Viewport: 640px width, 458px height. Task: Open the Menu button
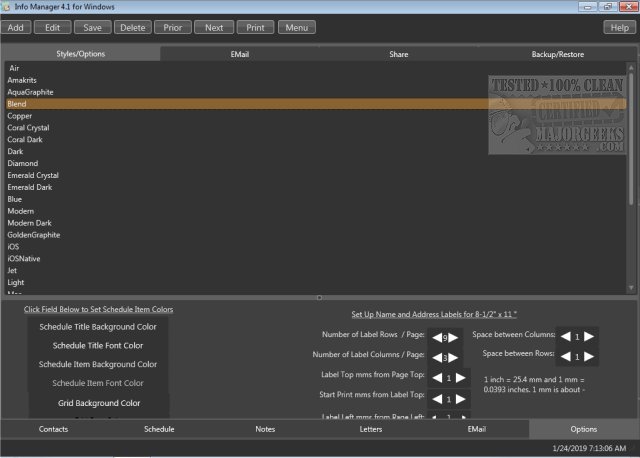[x=296, y=28]
